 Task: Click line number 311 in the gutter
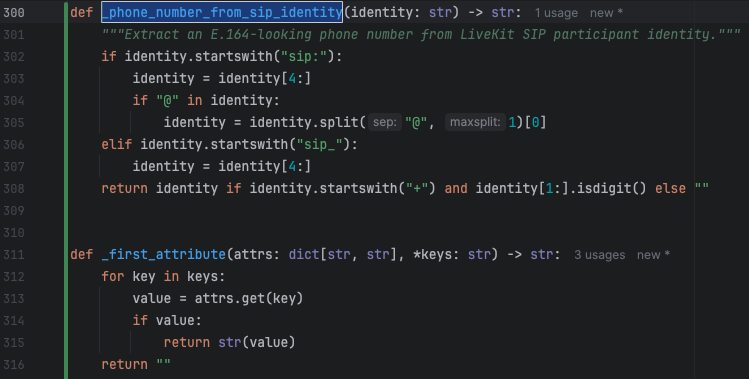(x=14, y=254)
